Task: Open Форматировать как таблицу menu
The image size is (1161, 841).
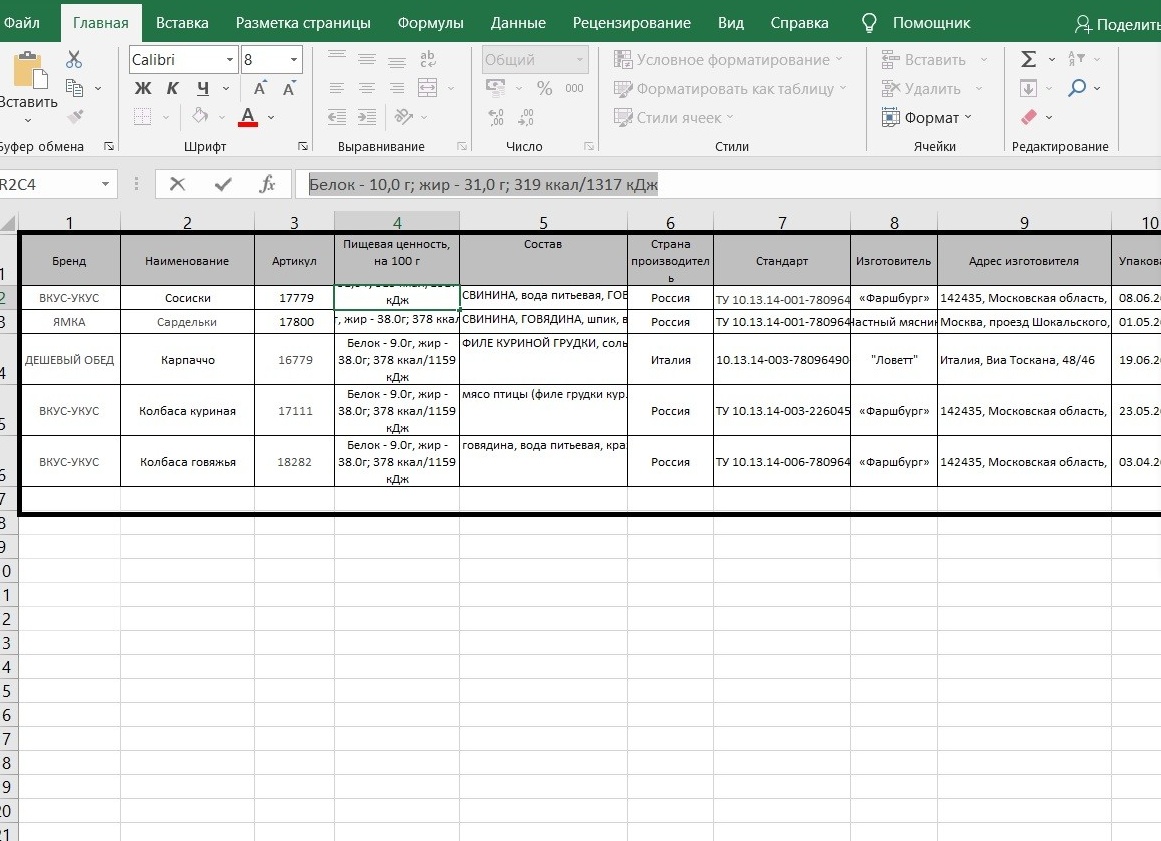Action: point(730,89)
